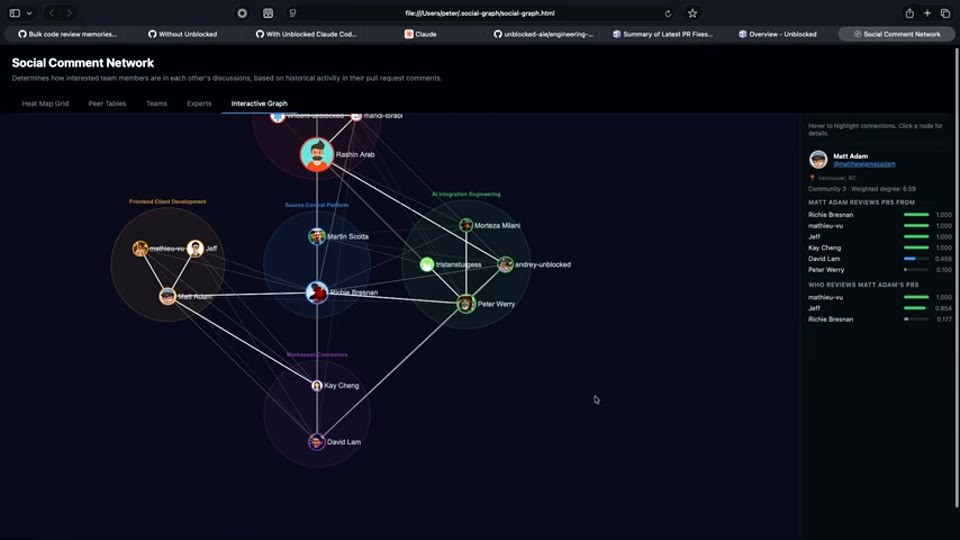Open the browser share icon
Image resolution: width=960 pixels, height=540 pixels.
pos(910,13)
